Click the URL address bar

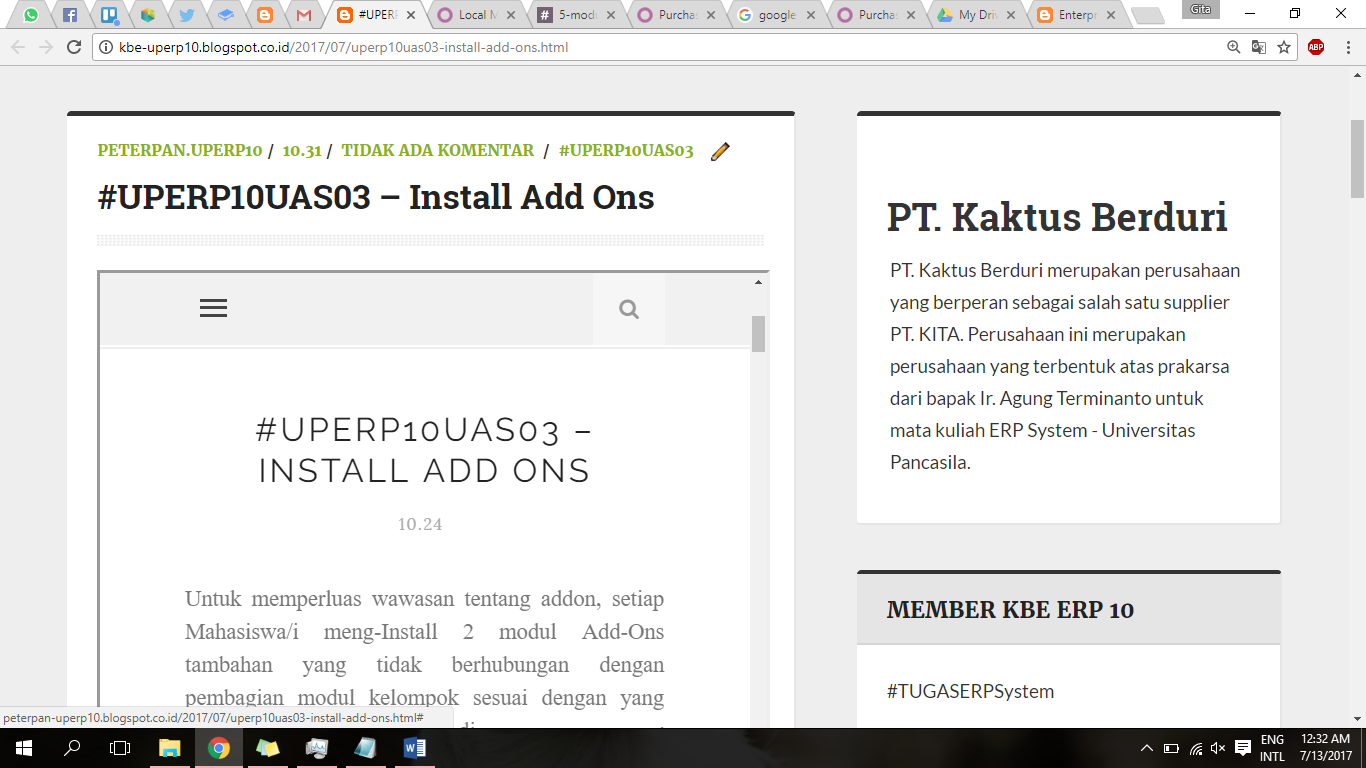[660, 47]
